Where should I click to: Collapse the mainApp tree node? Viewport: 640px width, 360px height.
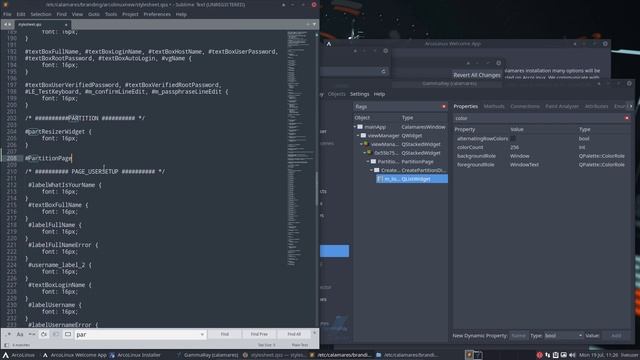[x=355, y=127]
